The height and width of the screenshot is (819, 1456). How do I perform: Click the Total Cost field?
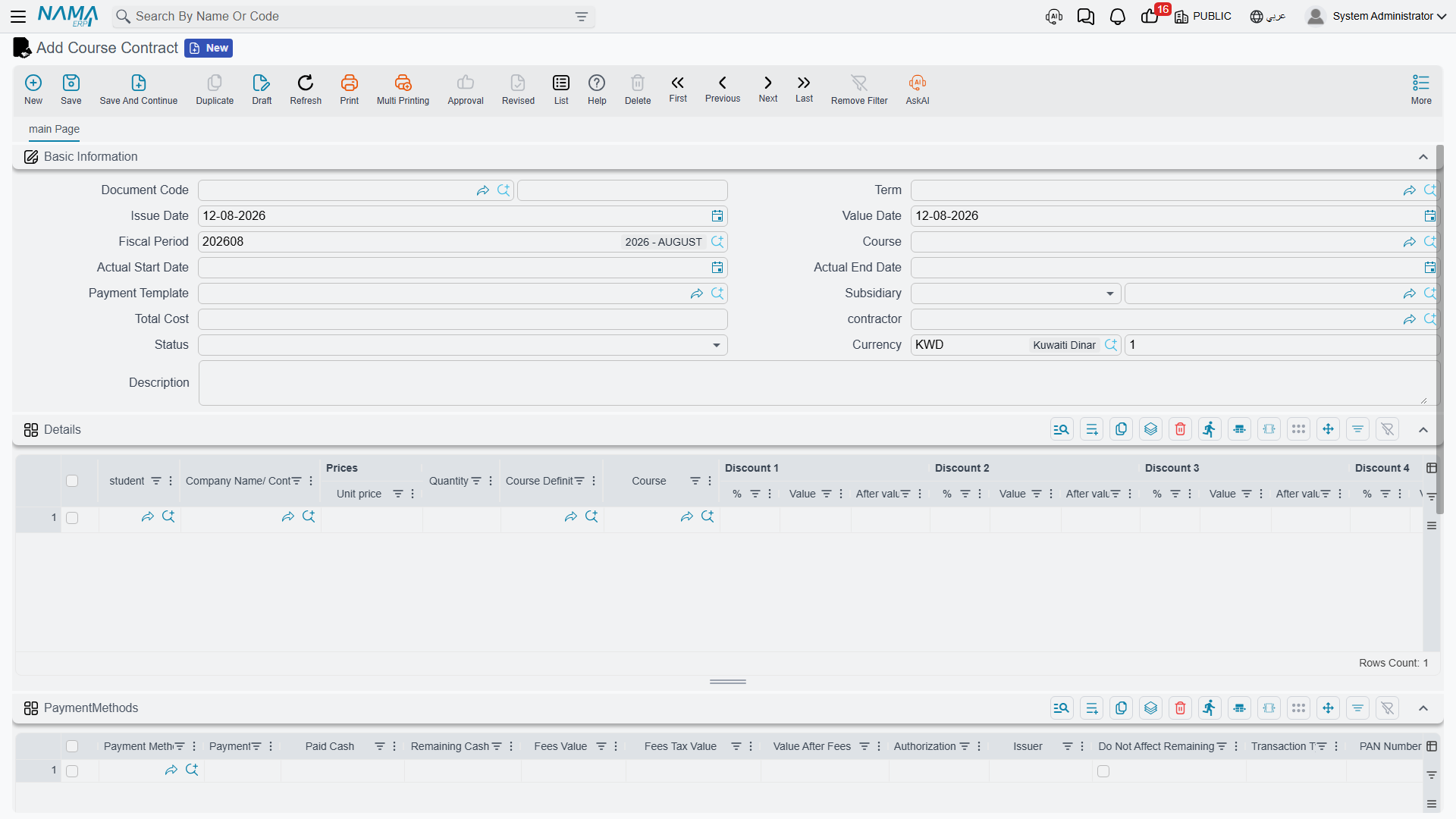[463, 319]
